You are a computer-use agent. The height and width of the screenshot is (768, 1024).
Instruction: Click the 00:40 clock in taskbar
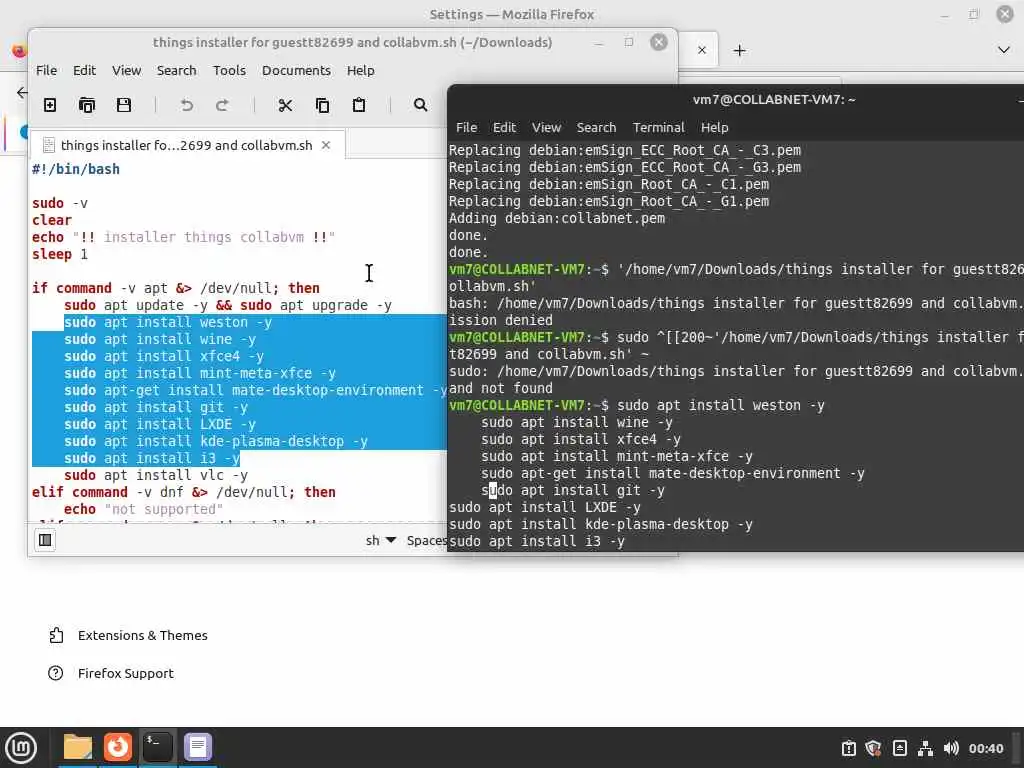[985, 748]
